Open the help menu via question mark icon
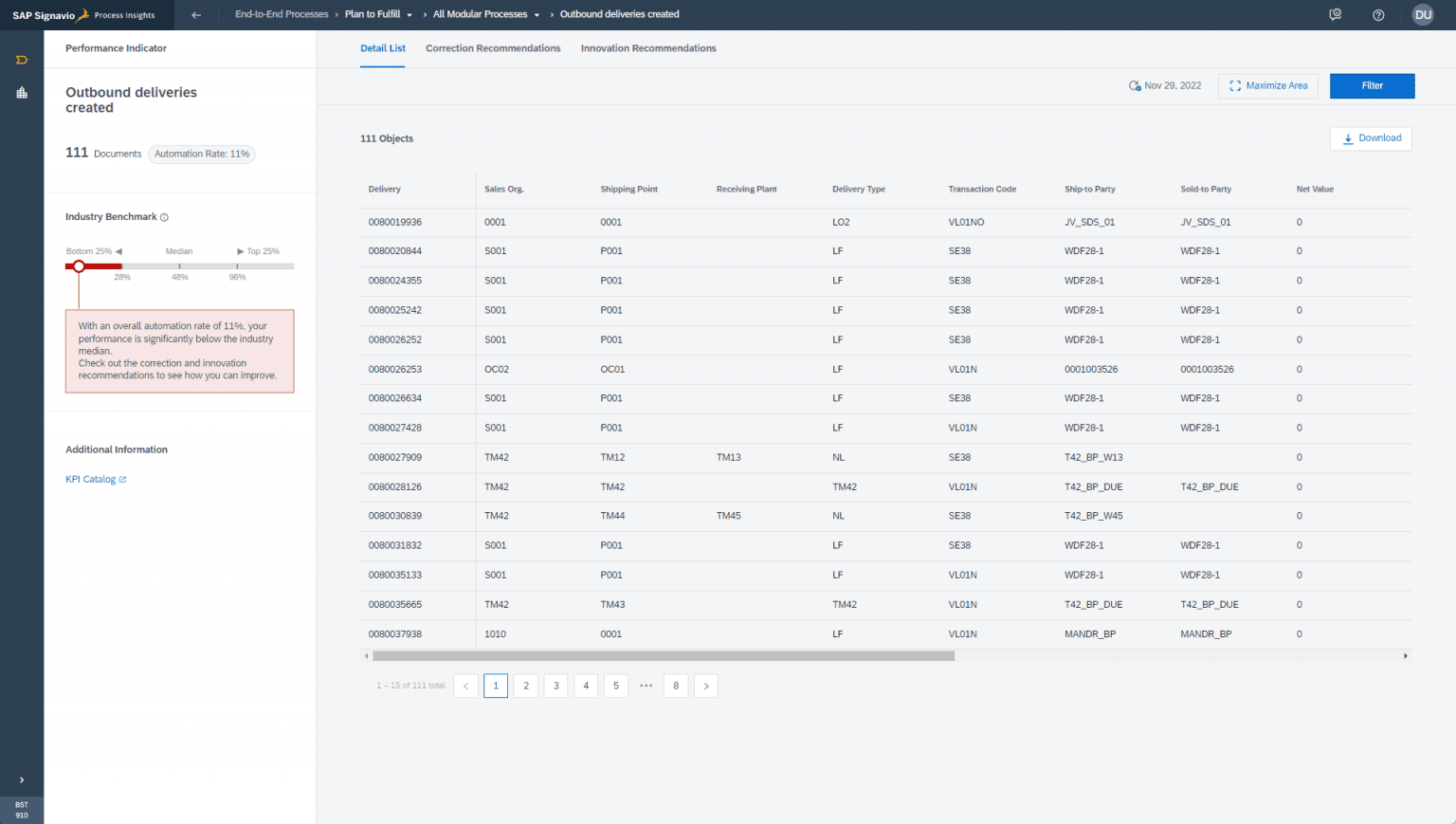Viewport: 1456px width, 824px height. (1378, 14)
